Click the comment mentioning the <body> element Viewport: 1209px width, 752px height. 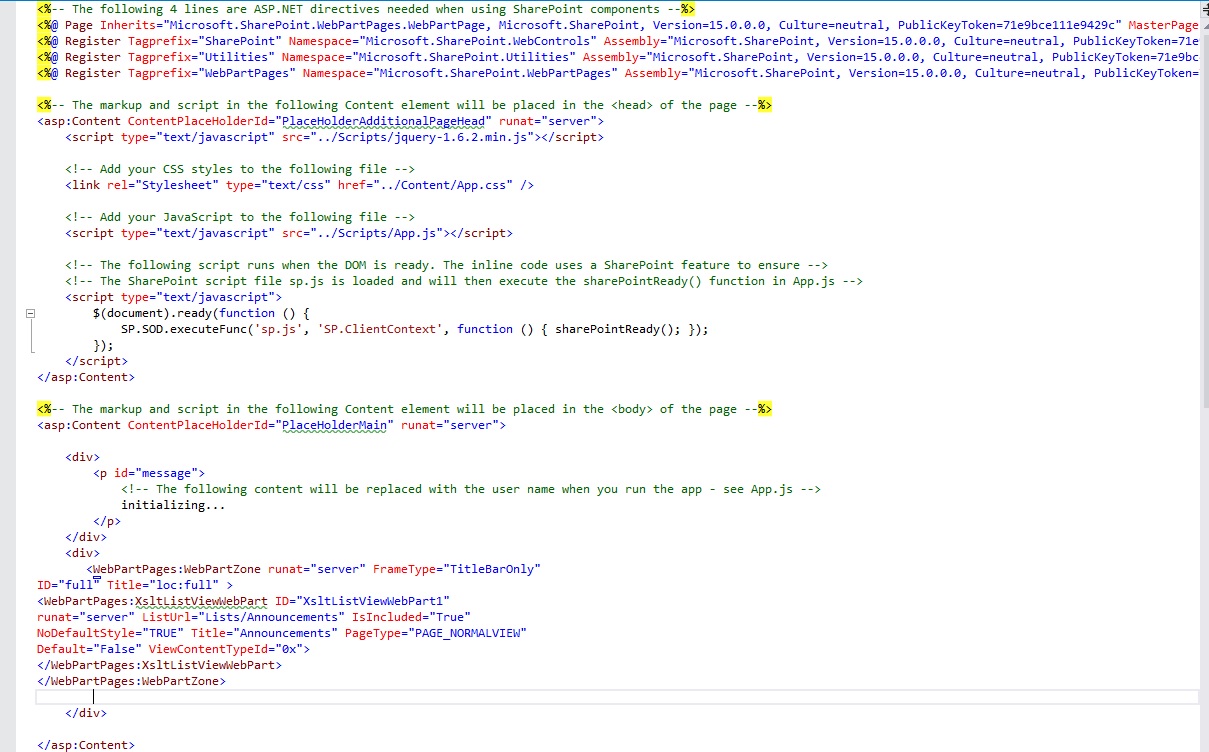pos(404,409)
